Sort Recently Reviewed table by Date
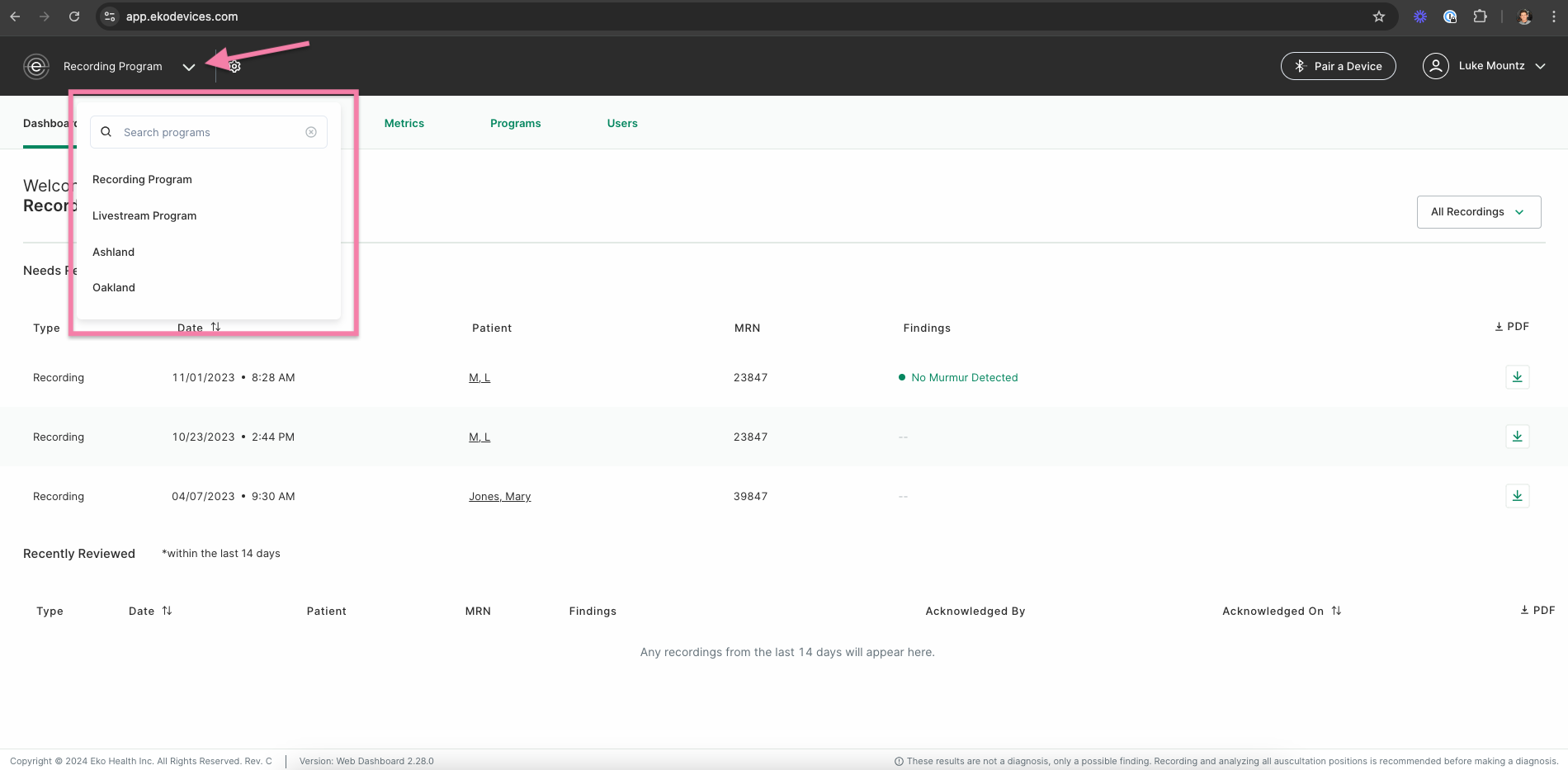 [x=167, y=611]
